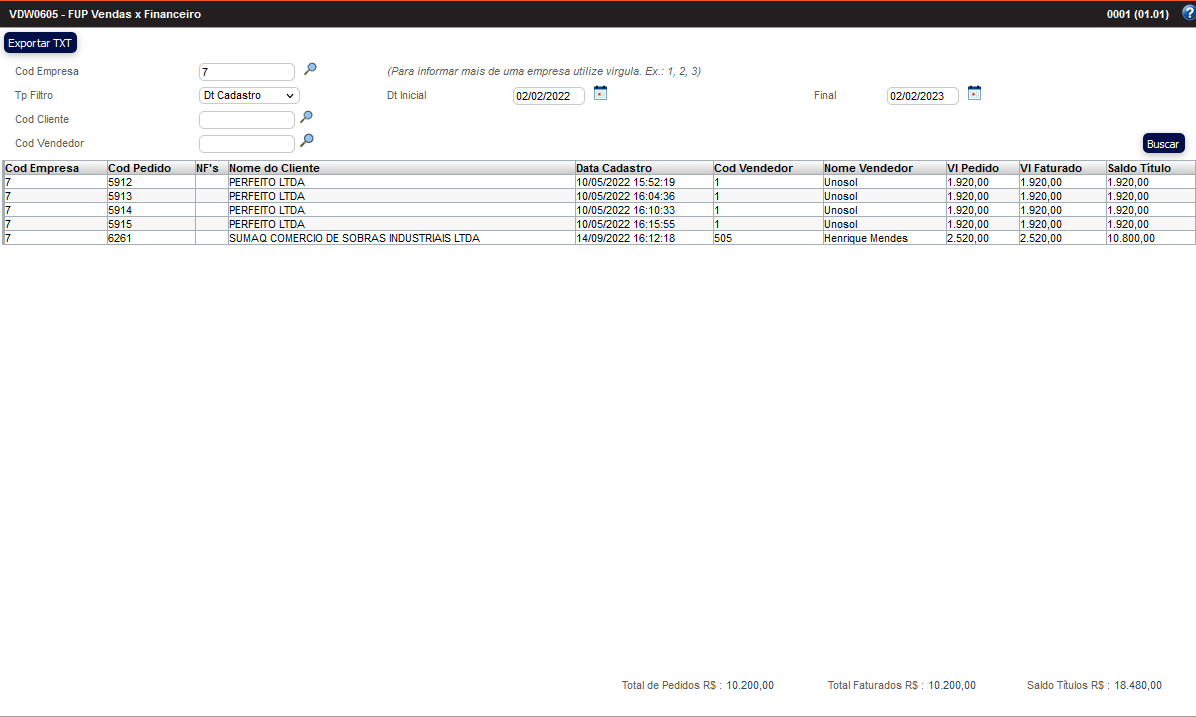Expand the Tp Filtro dropdown
The width and height of the screenshot is (1196, 717).
point(249,96)
